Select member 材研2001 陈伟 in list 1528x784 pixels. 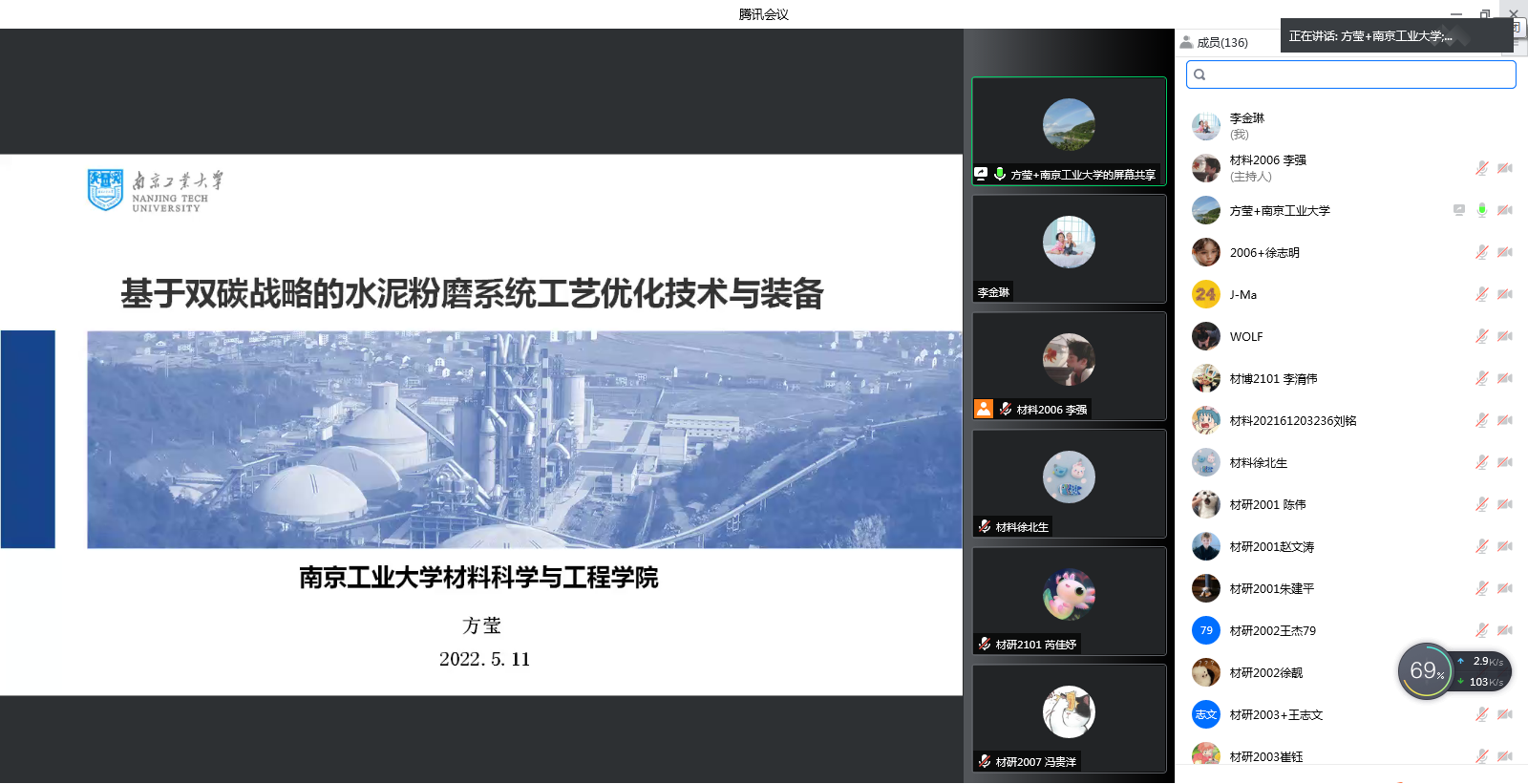(x=1267, y=505)
